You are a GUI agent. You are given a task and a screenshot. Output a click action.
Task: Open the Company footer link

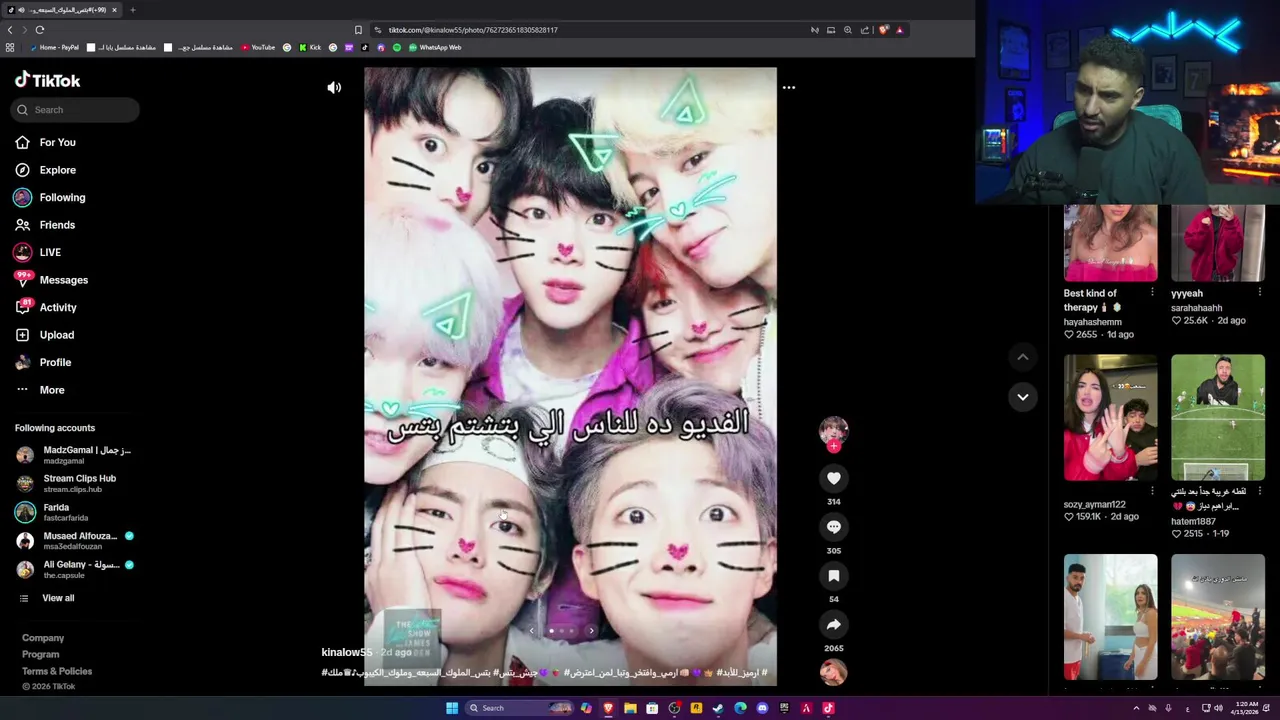click(43, 638)
